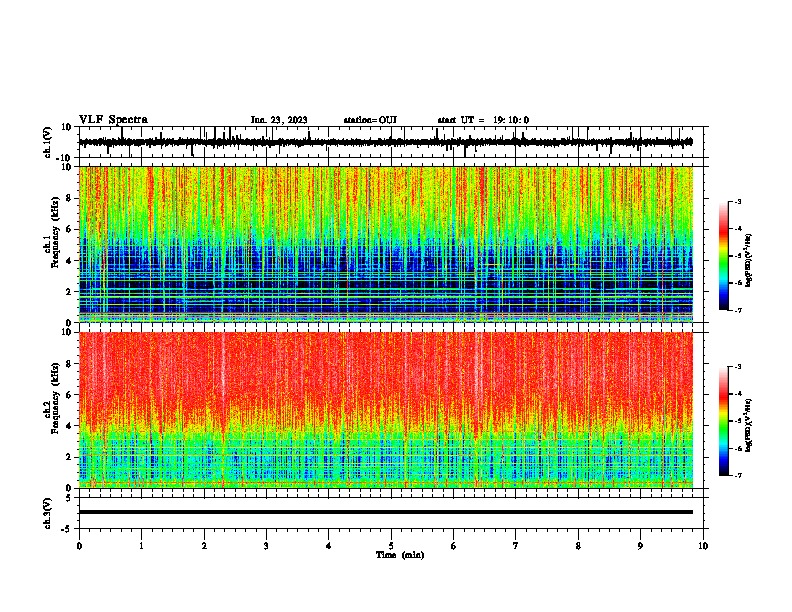Click the ch.2 spectrogram color scale bar
The width and height of the screenshot is (792, 612).
coord(724,421)
